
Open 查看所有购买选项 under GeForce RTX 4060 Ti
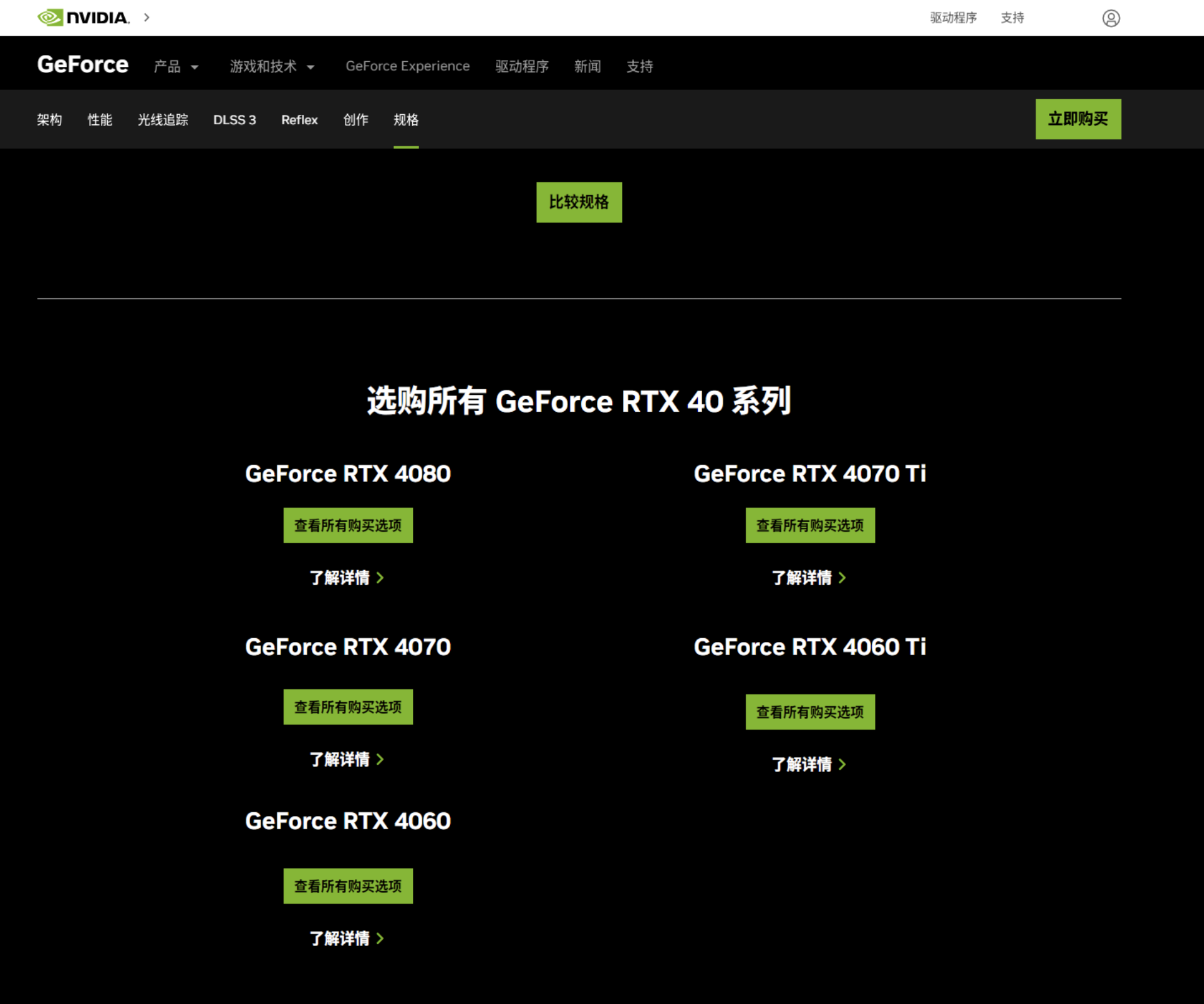coord(810,711)
